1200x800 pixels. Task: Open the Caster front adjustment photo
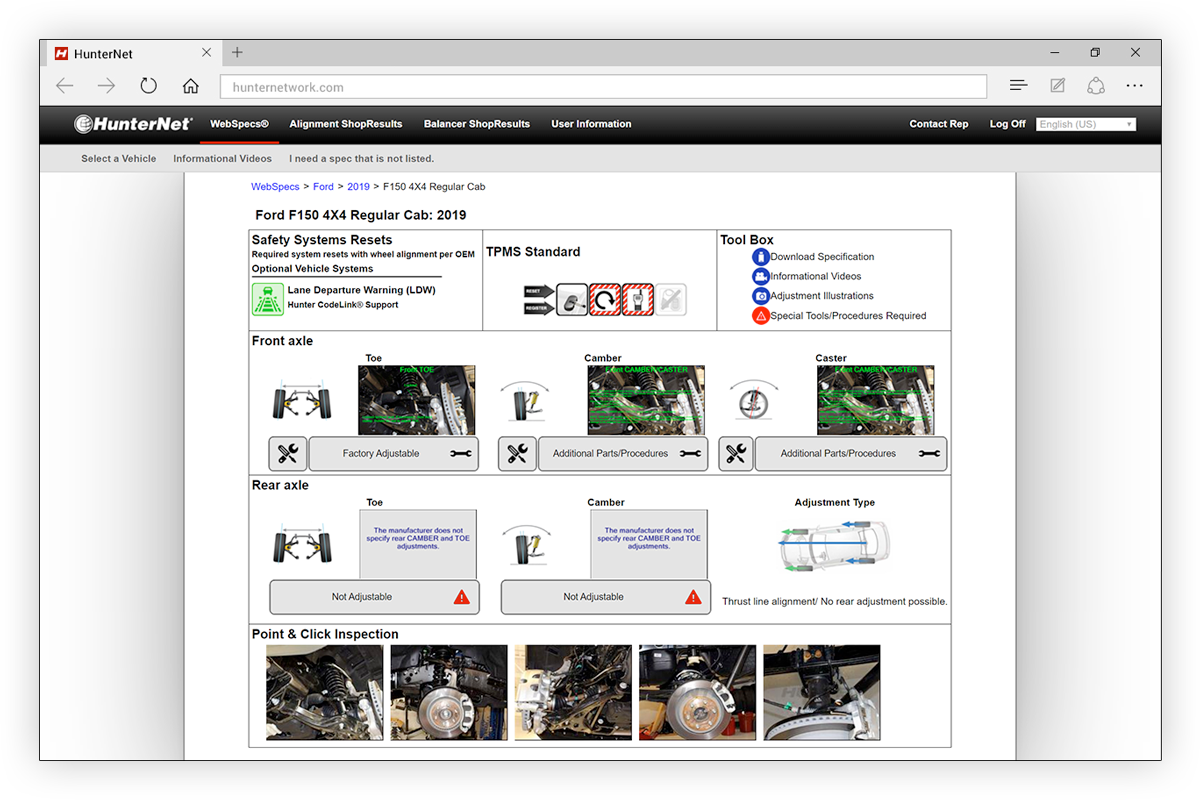pyautogui.click(x=876, y=400)
